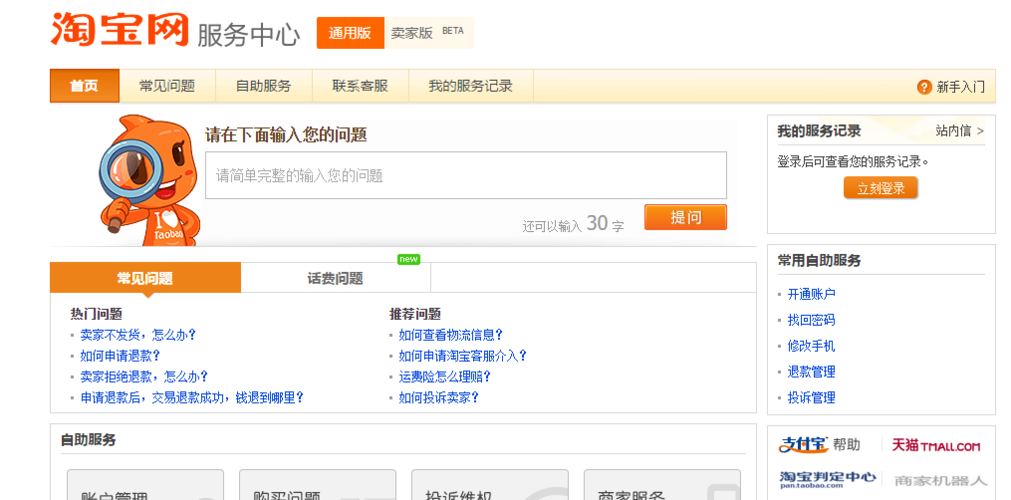
Task: Go to the 首页 navigation tab
Action: [84, 86]
